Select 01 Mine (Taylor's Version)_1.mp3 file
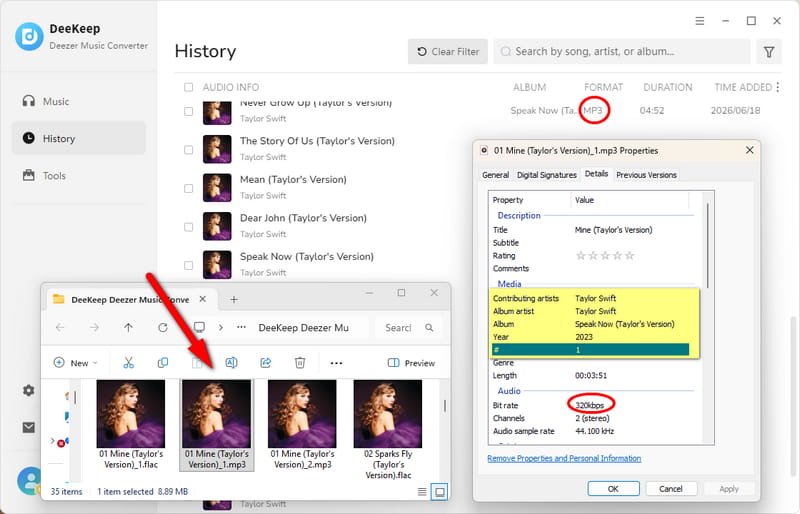 (x=216, y=425)
